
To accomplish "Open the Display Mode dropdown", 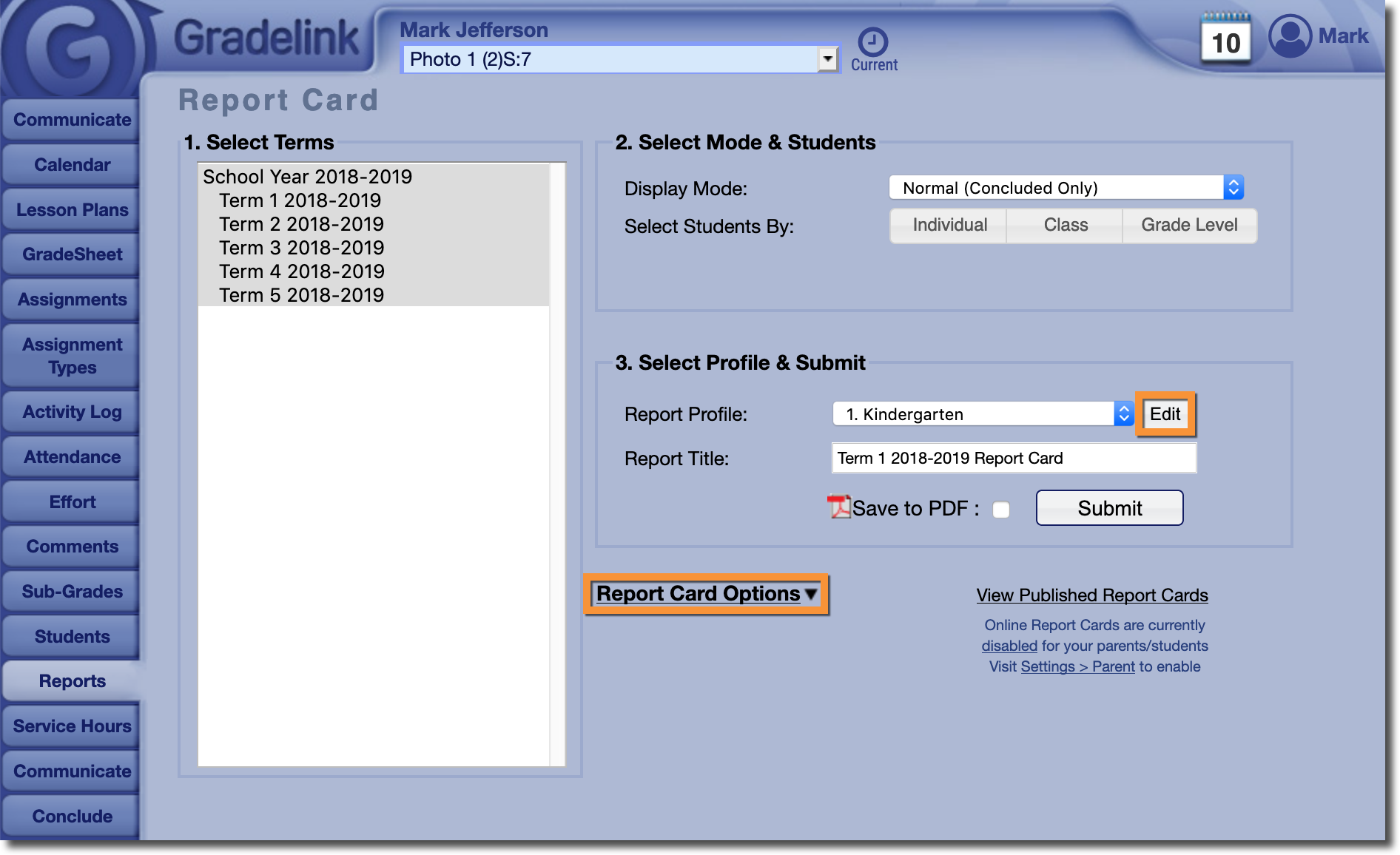I will pos(1066,188).
